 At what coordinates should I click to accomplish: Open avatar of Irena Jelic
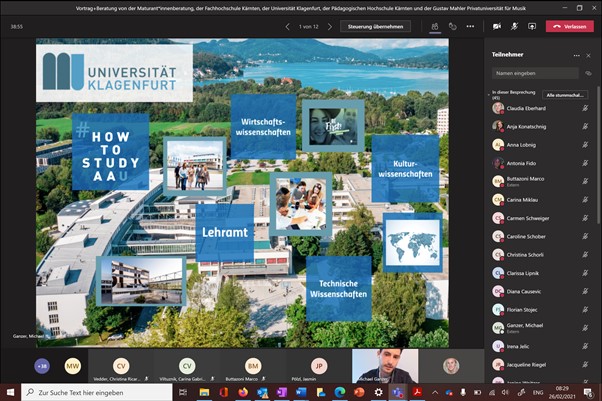click(498, 346)
